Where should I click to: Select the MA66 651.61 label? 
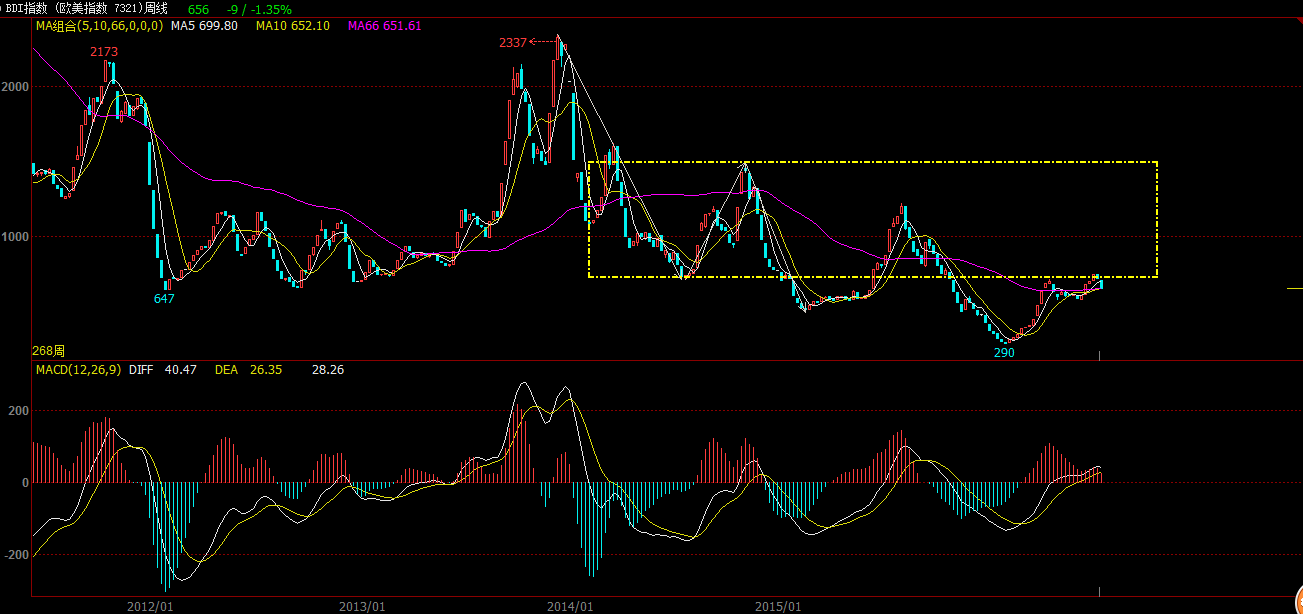click(384, 26)
